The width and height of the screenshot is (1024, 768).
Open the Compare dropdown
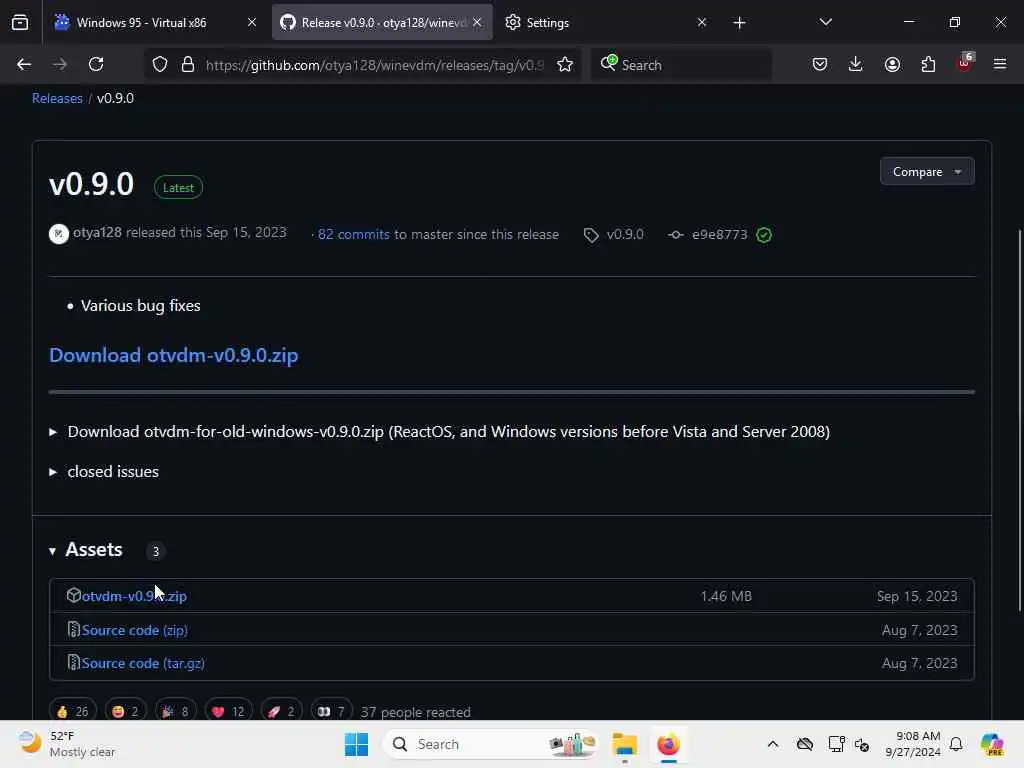(927, 172)
